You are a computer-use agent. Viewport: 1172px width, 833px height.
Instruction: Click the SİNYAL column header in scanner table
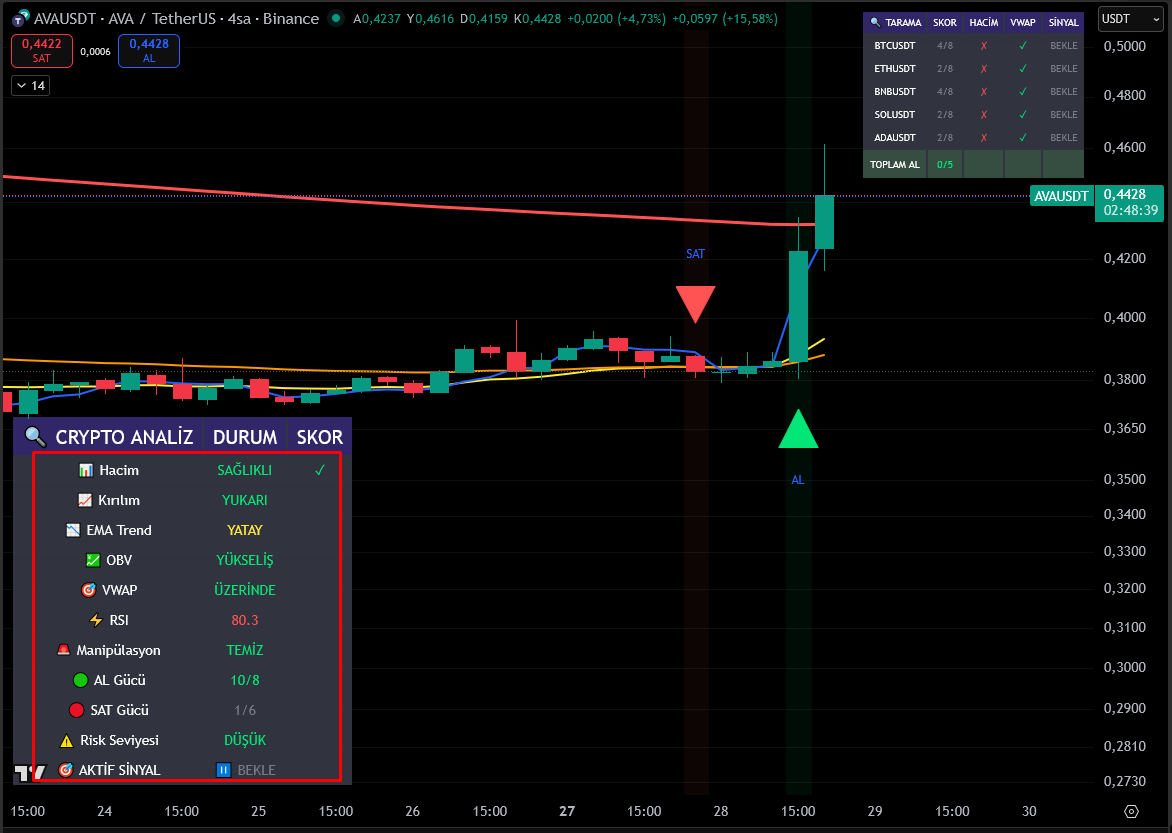point(1063,22)
